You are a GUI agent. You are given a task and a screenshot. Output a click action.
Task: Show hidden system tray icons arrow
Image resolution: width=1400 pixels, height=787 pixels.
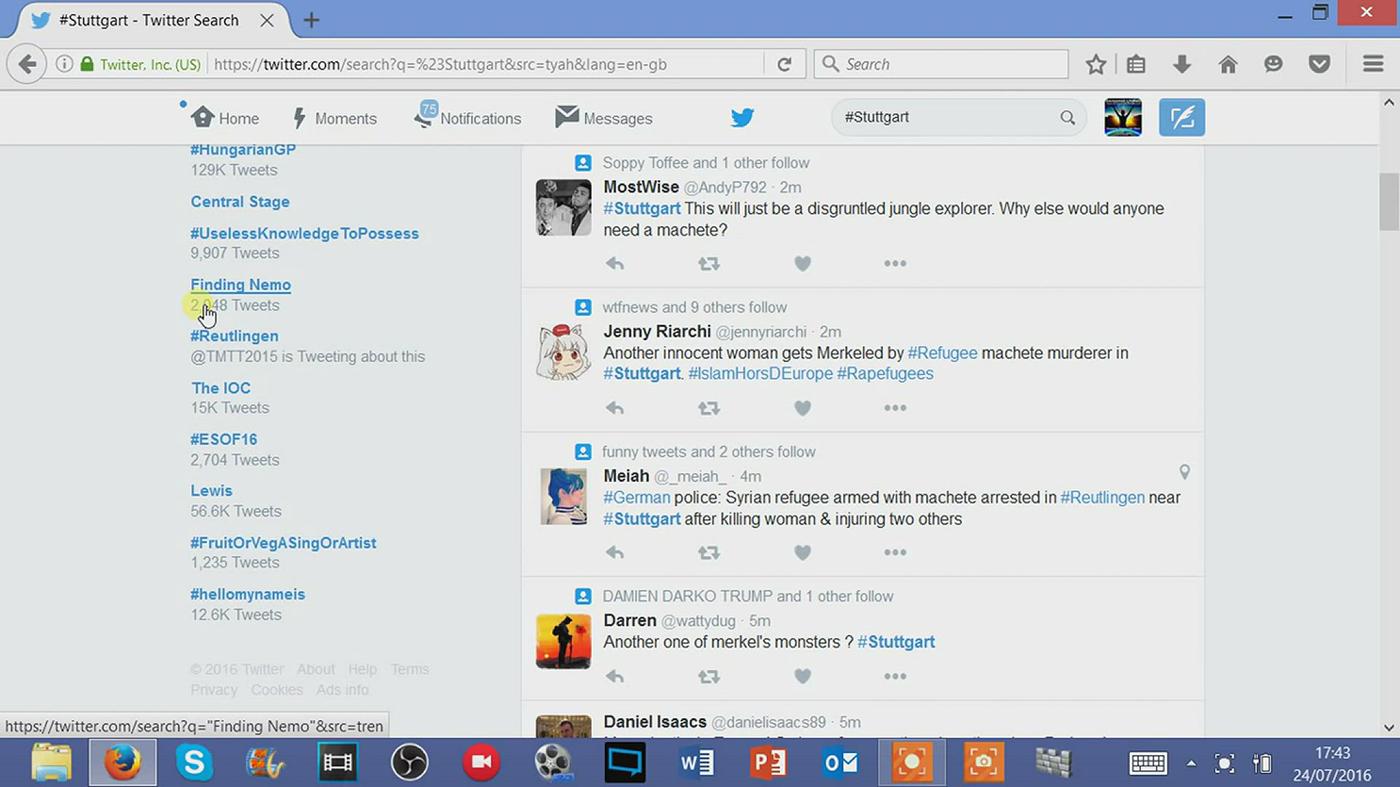point(1191,764)
